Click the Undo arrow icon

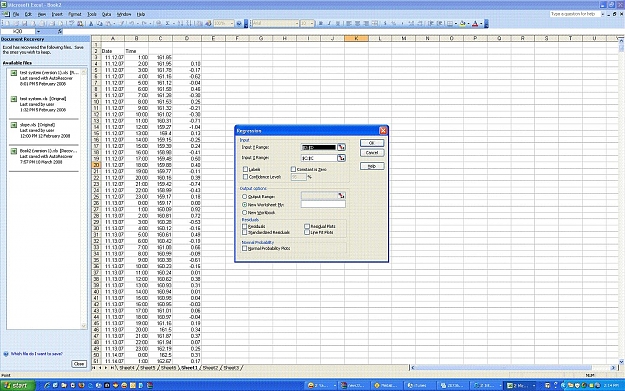tap(132, 23)
